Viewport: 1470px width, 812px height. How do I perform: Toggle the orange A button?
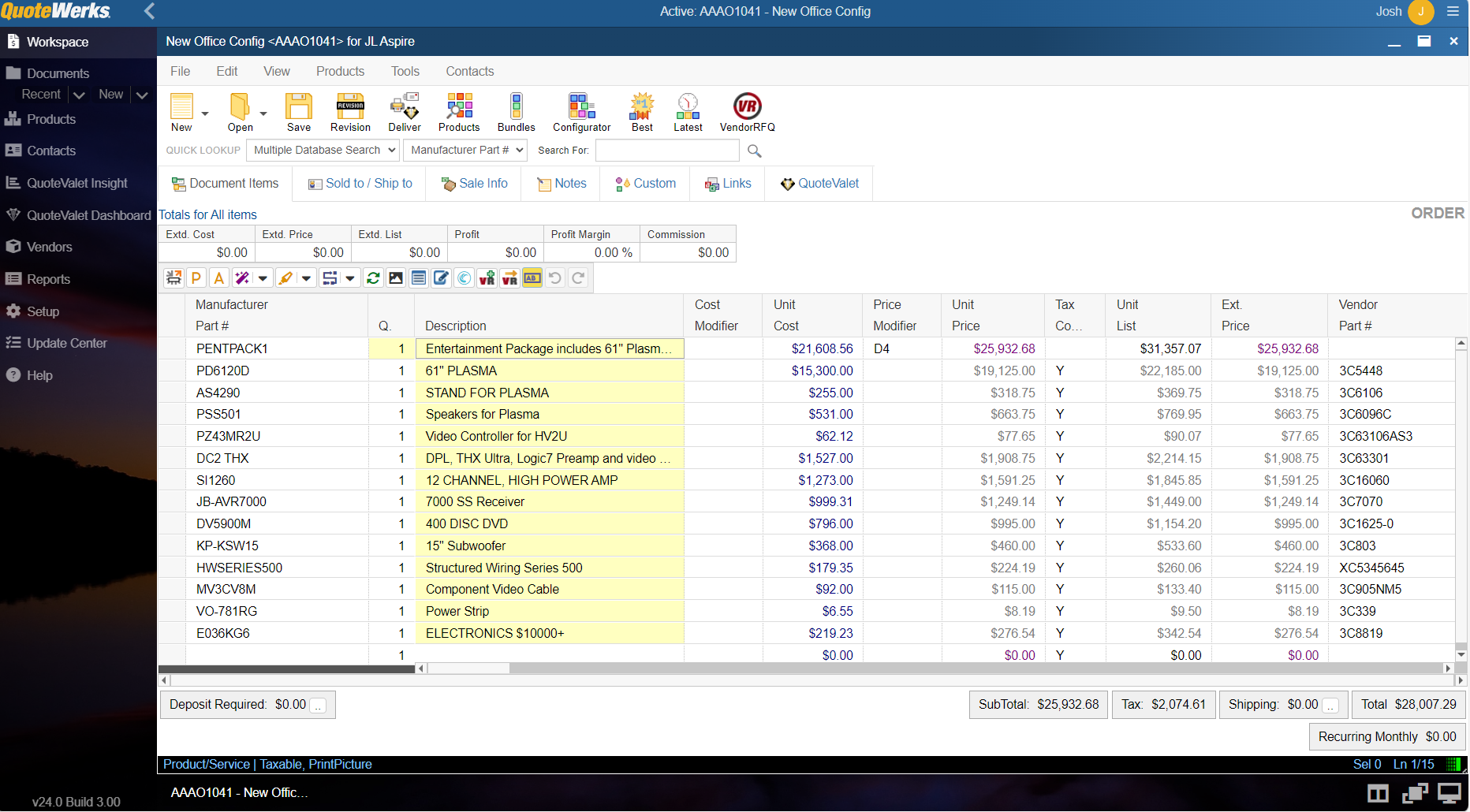pyautogui.click(x=219, y=278)
